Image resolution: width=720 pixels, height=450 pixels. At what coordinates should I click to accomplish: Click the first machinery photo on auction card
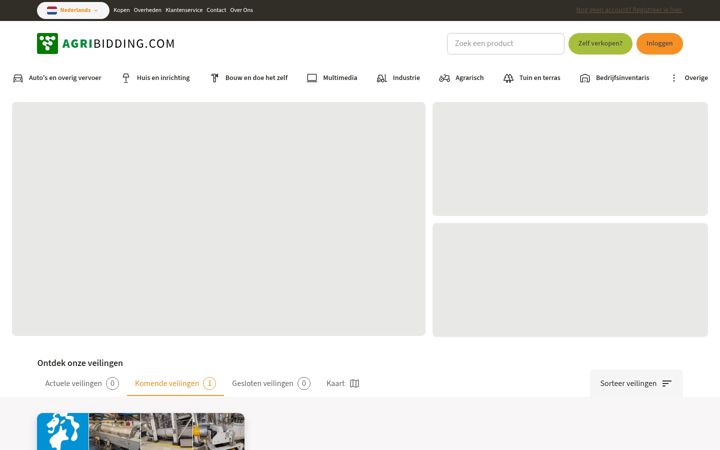(x=114, y=431)
